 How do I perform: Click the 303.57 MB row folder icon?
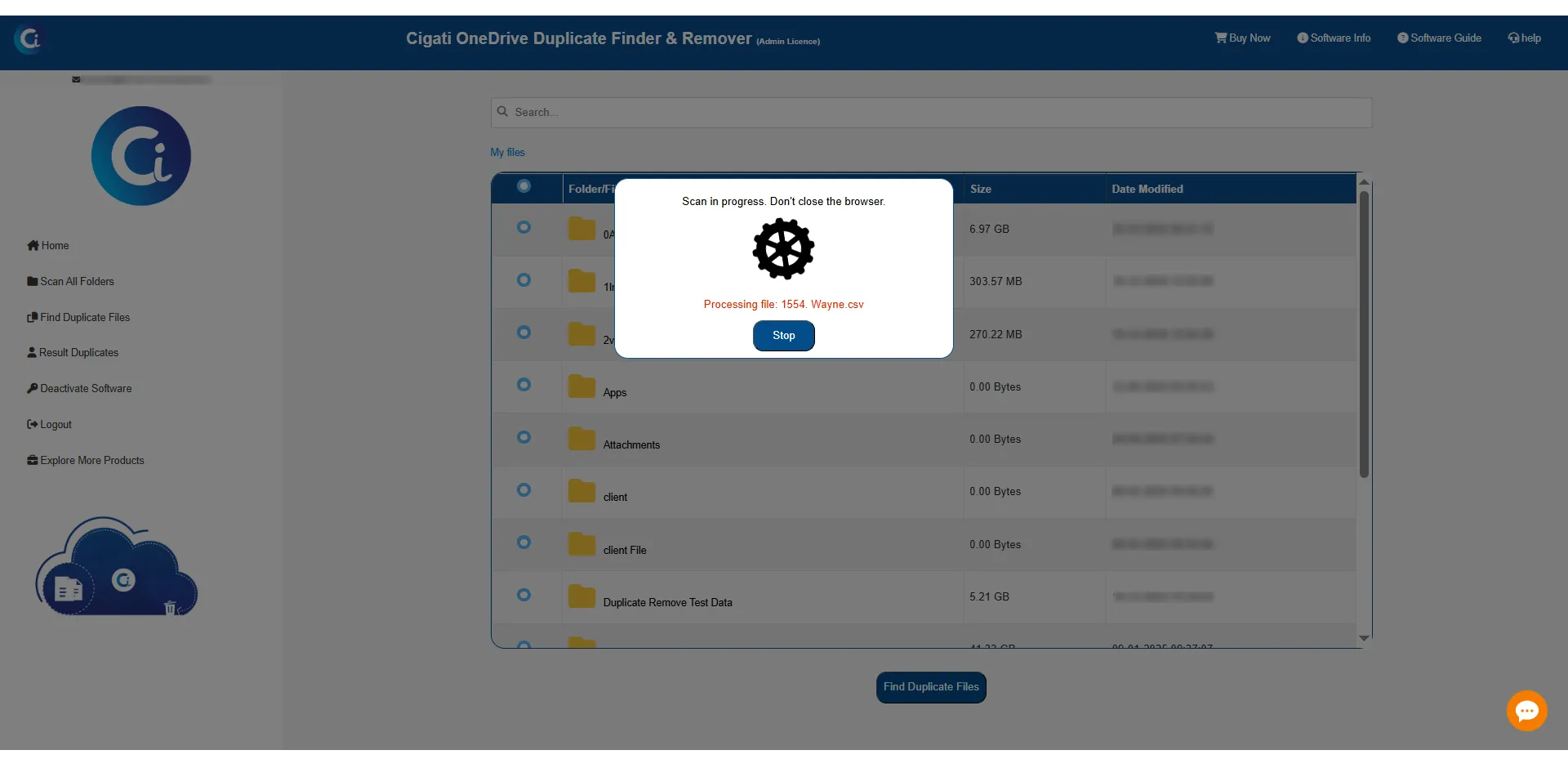click(x=581, y=281)
